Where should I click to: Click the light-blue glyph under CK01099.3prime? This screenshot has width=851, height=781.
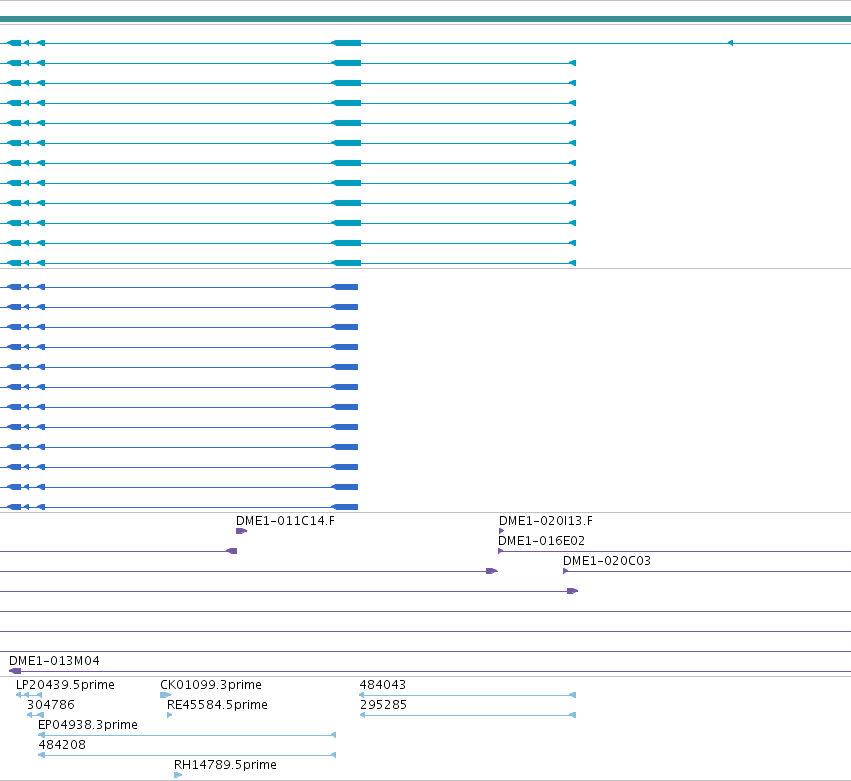coord(166,695)
